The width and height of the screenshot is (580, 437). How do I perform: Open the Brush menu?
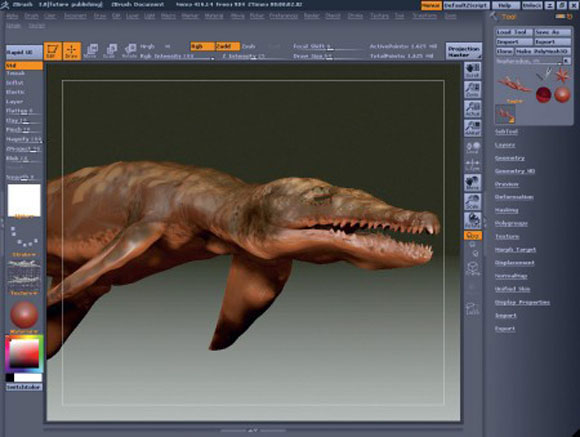click(31, 16)
